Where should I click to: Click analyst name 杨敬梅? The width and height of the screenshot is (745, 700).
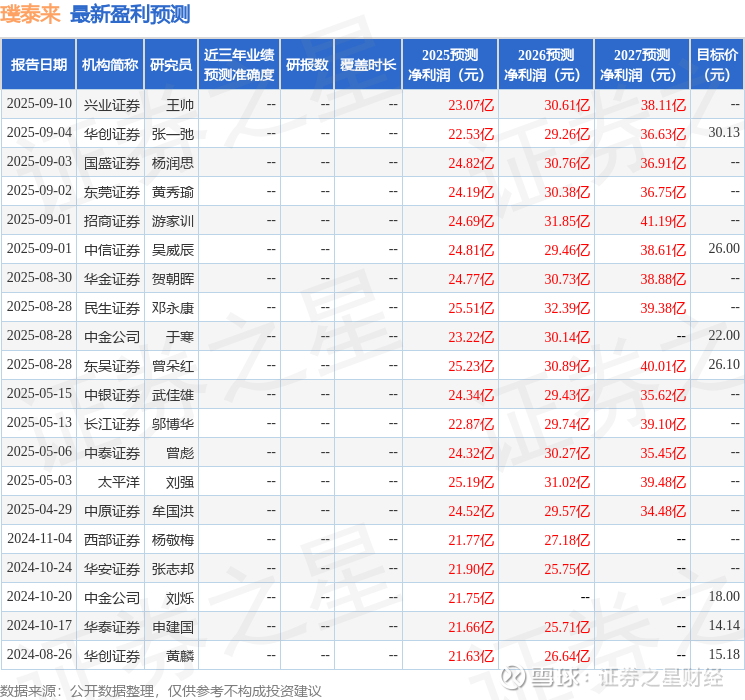[173, 540]
